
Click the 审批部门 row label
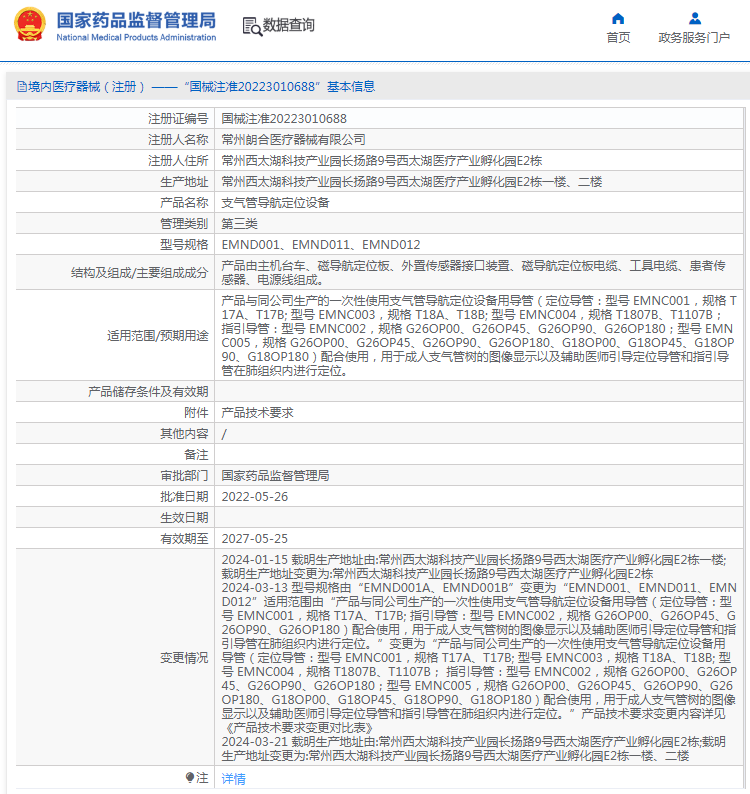pyautogui.click(x=184, y=475)
